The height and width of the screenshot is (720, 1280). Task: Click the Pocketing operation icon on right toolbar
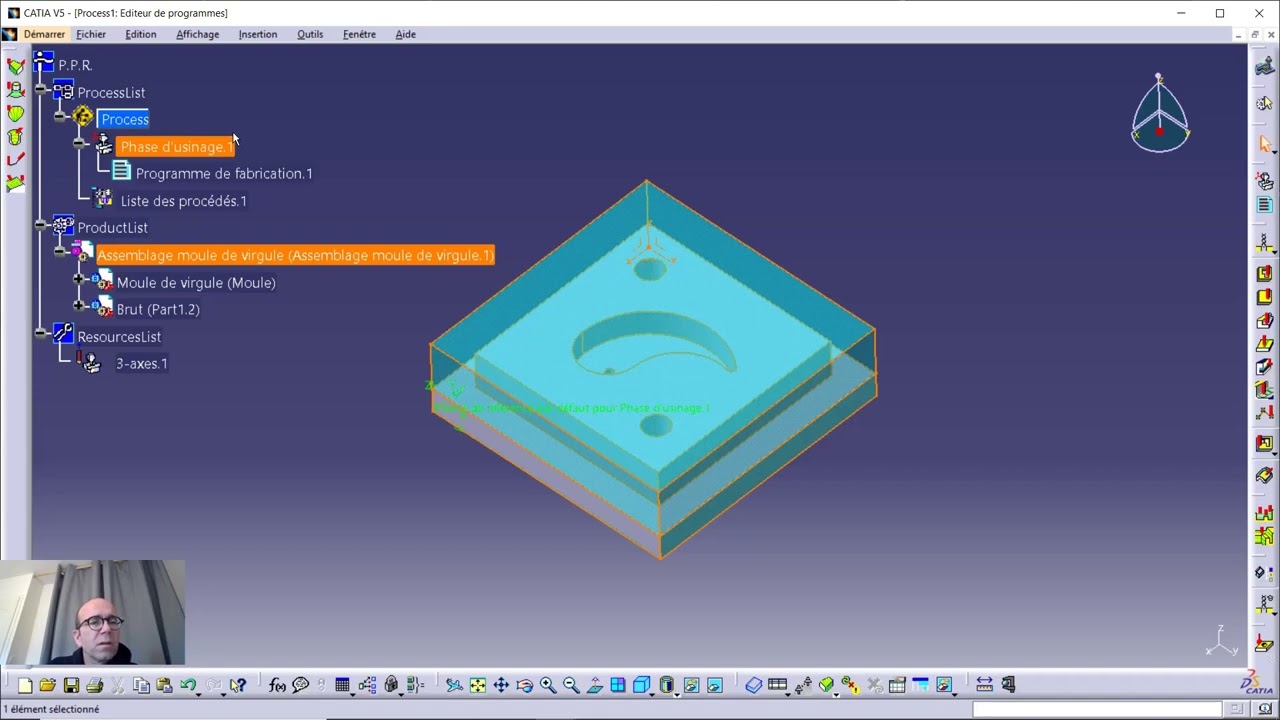click(x=1265, y=274)
